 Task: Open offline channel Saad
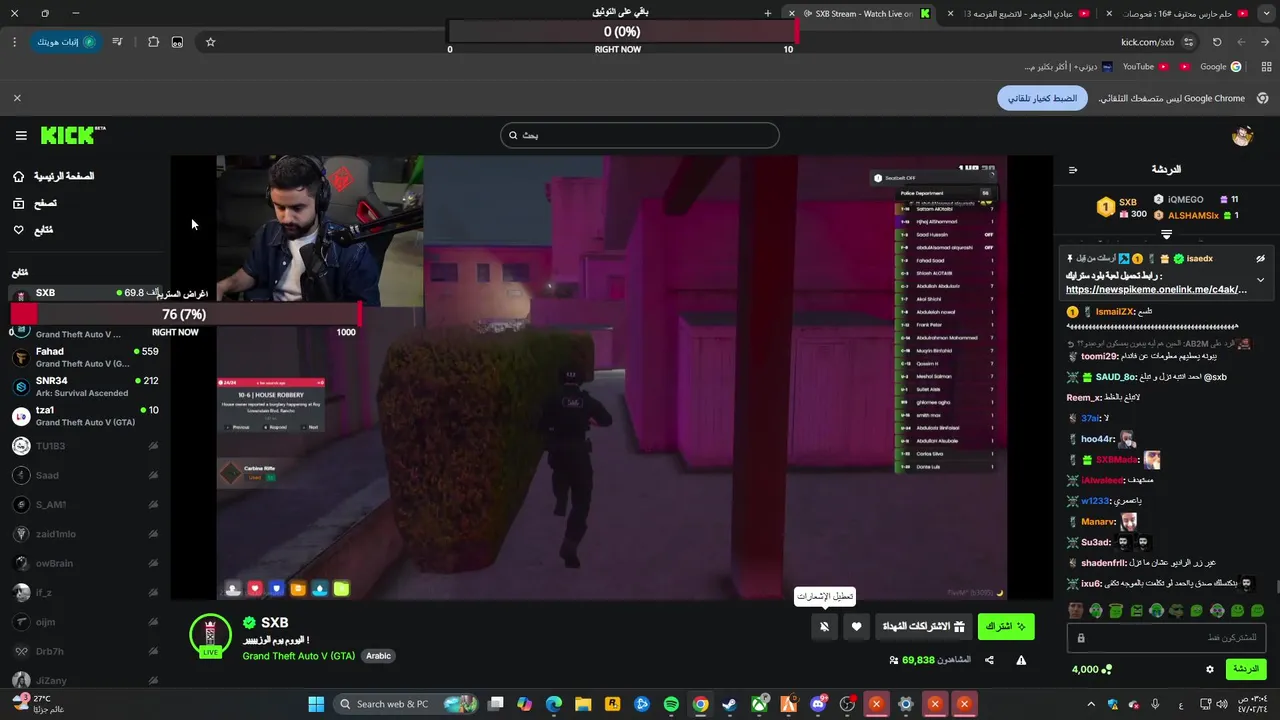pos(85,475)
